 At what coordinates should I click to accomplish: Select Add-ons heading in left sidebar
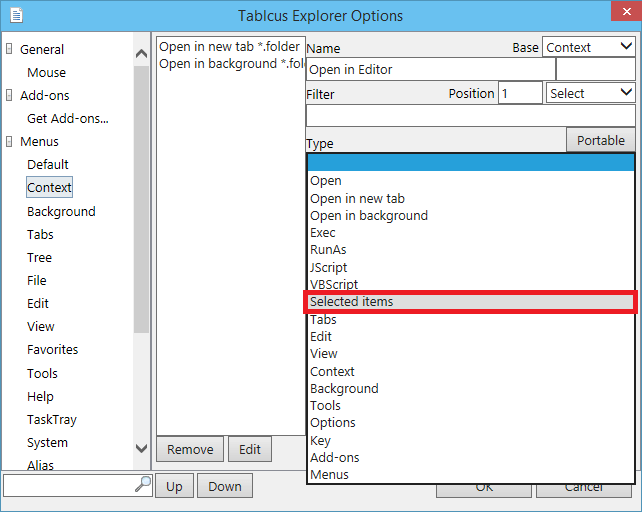pos(45,95)
